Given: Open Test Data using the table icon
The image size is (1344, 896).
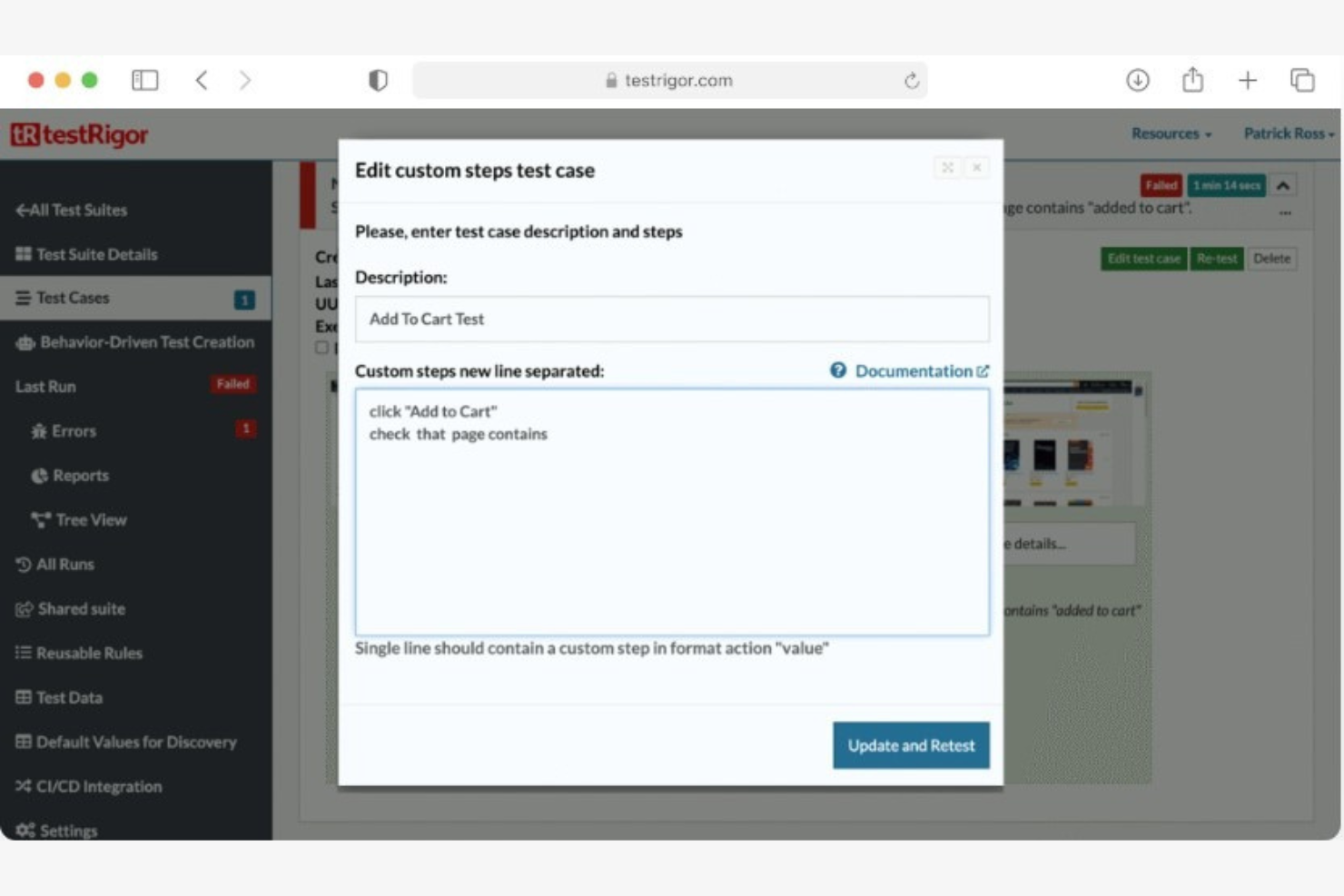Looking at the screenshot, I should [23, 697].
